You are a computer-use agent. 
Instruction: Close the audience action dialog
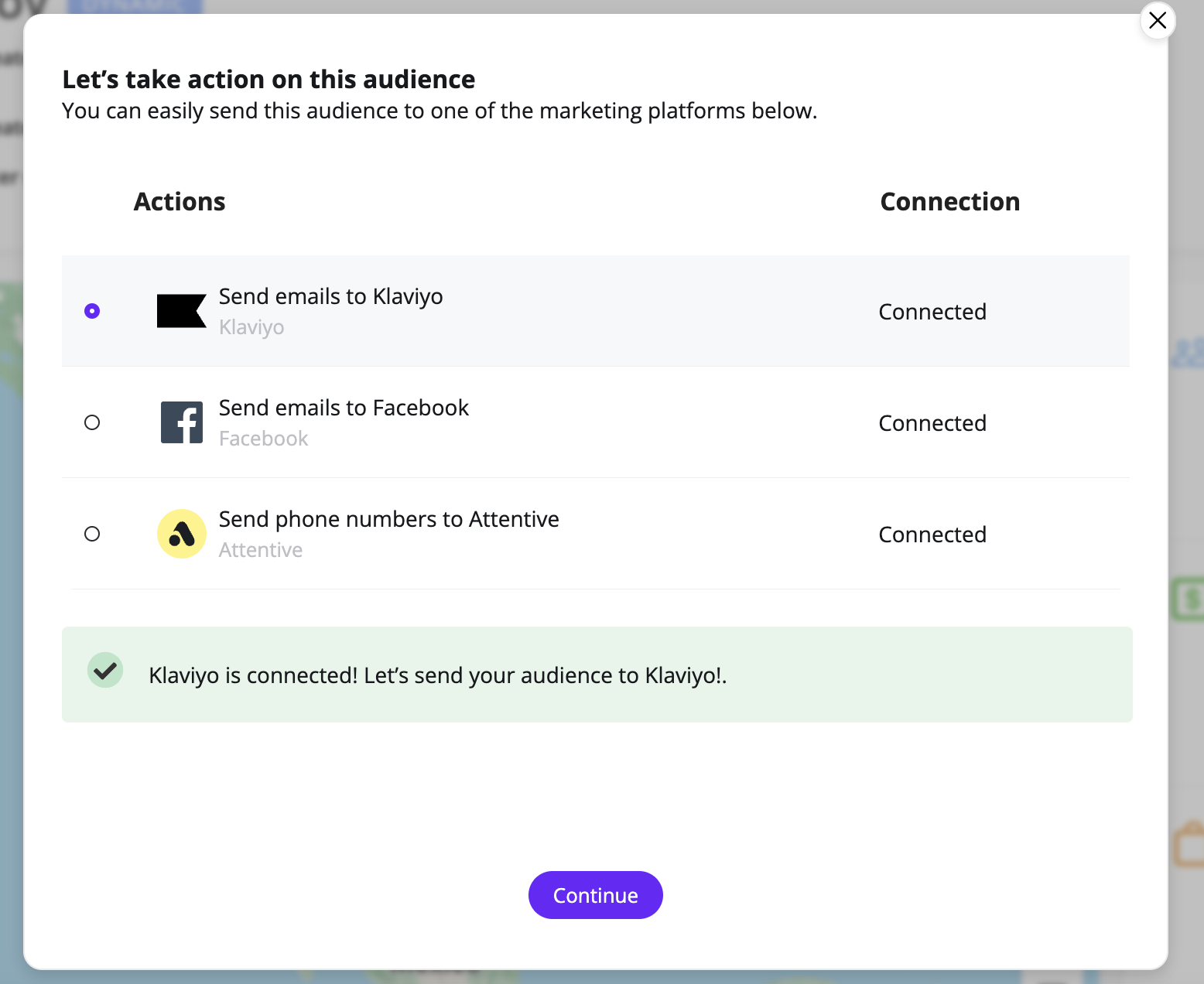pos(1158,21)
